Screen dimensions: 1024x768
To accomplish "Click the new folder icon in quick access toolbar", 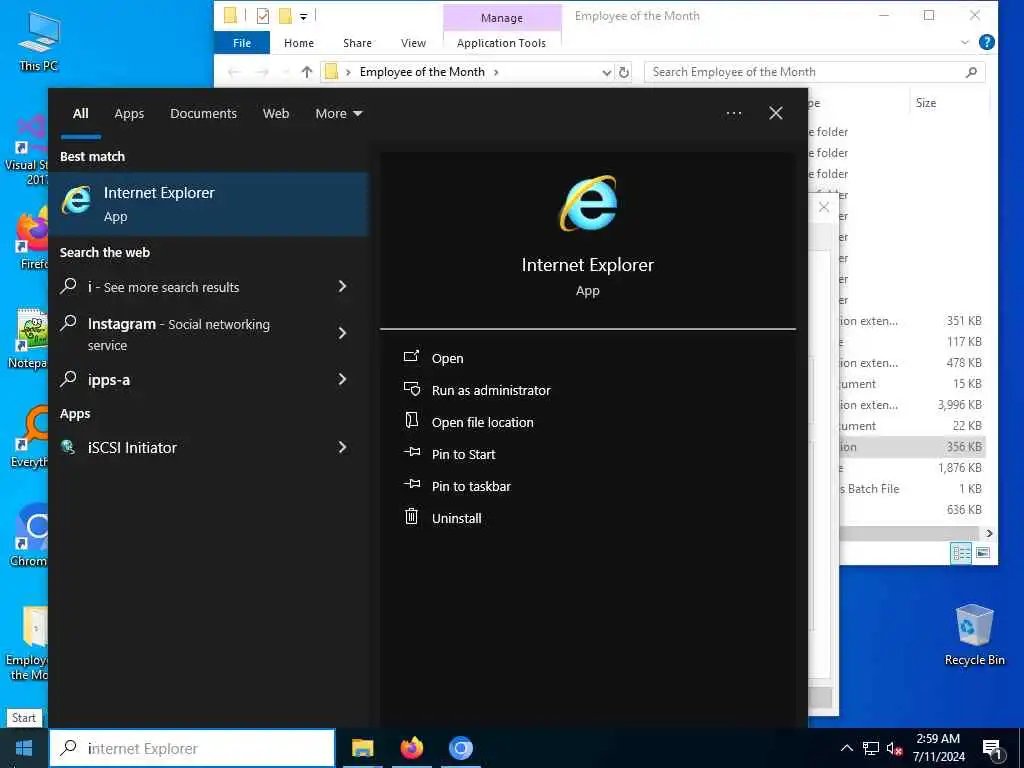I will [x=285, y=15].
